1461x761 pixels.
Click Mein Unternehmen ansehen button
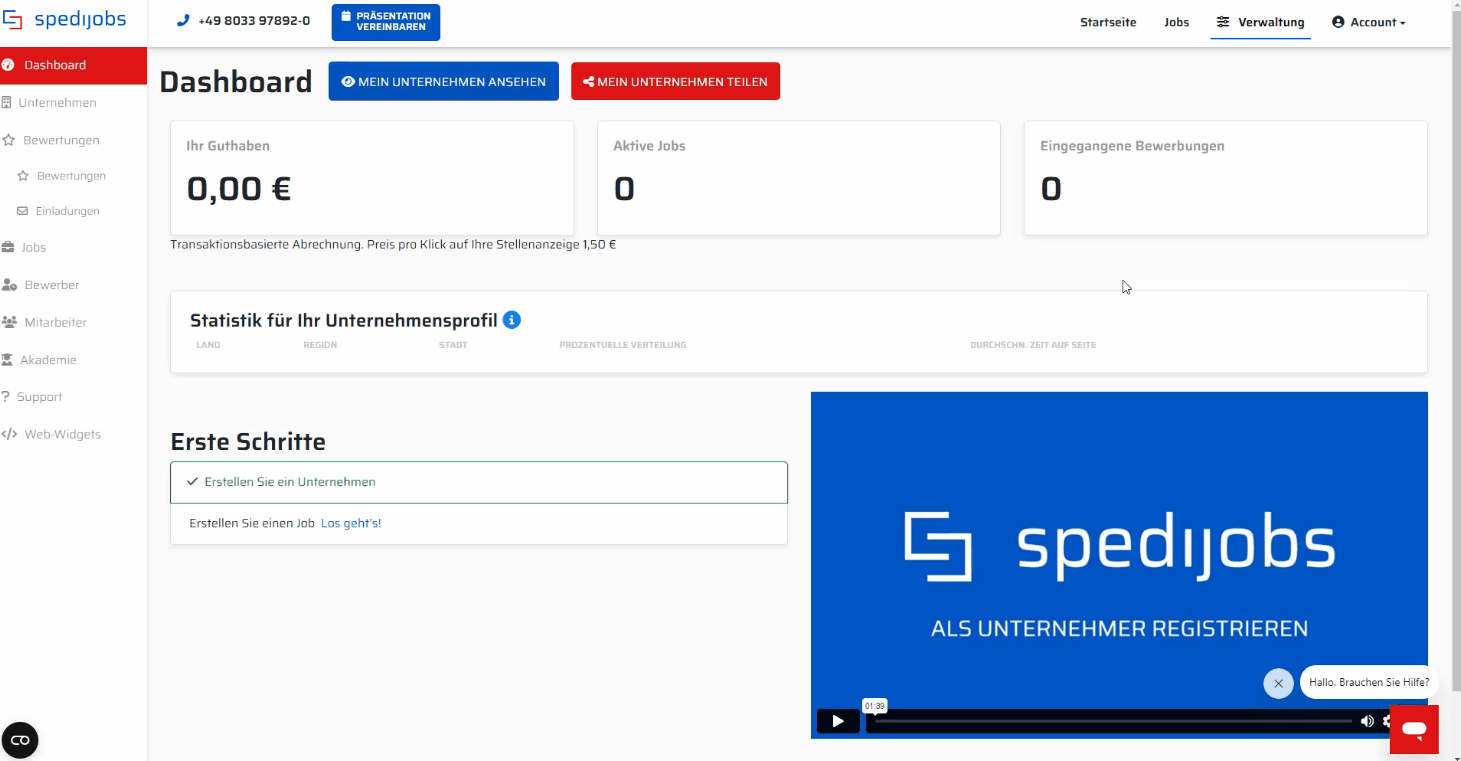pos(443,81)
